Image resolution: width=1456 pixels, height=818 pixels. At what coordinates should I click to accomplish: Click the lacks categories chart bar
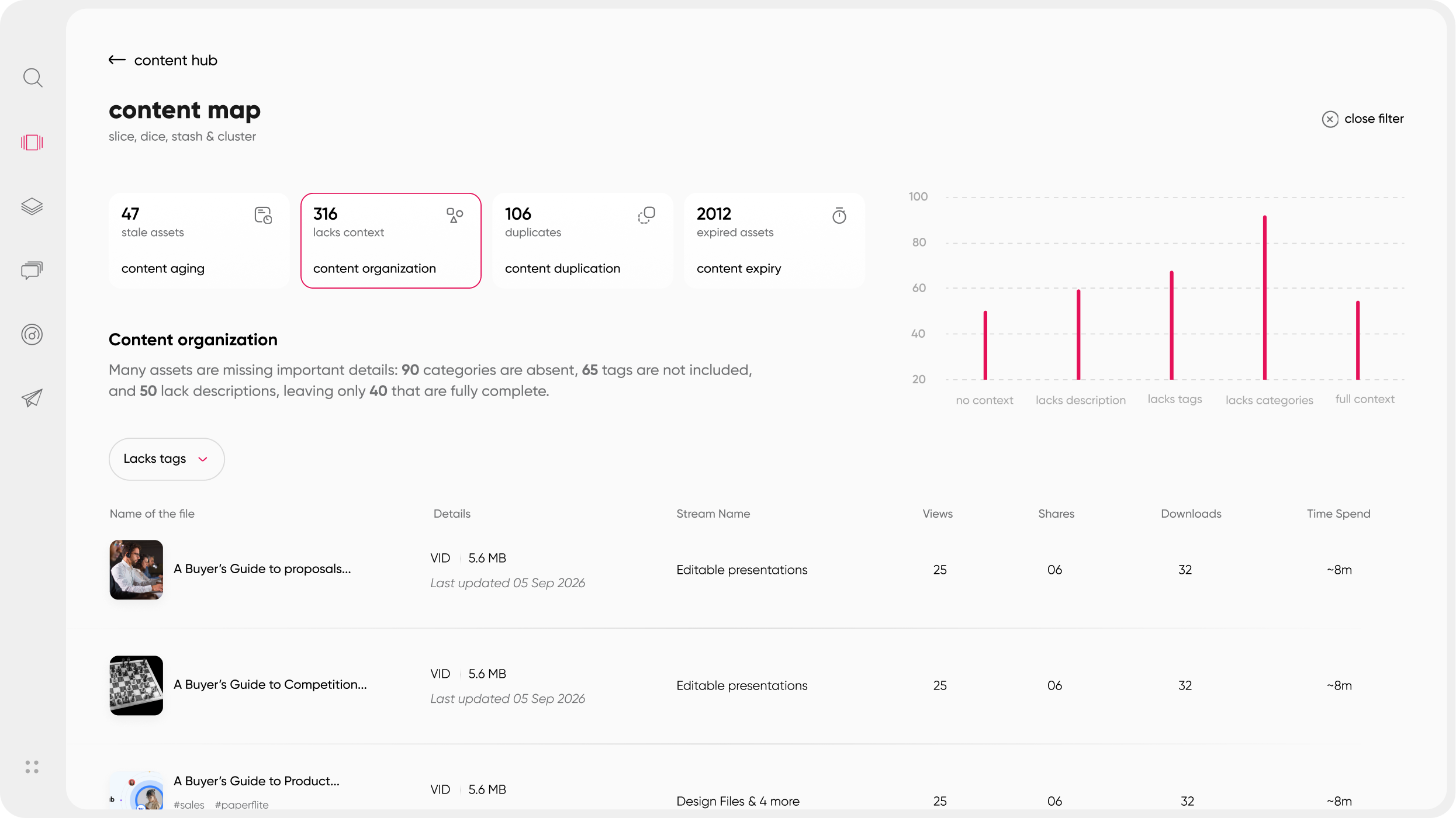pyautogui.click(x=1265, y=297)
